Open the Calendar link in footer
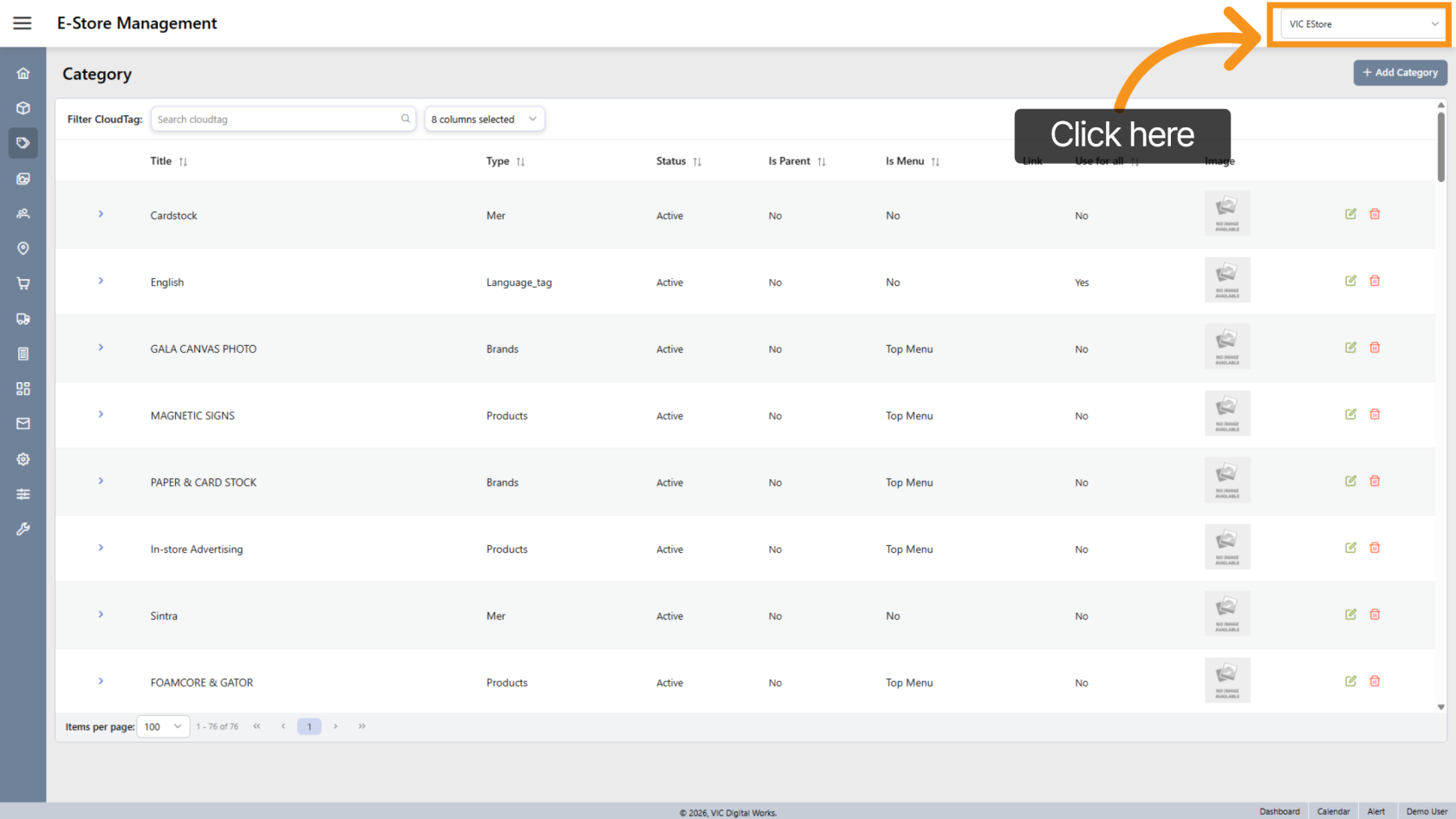 pyautogui.click(x=1333, y=811)
